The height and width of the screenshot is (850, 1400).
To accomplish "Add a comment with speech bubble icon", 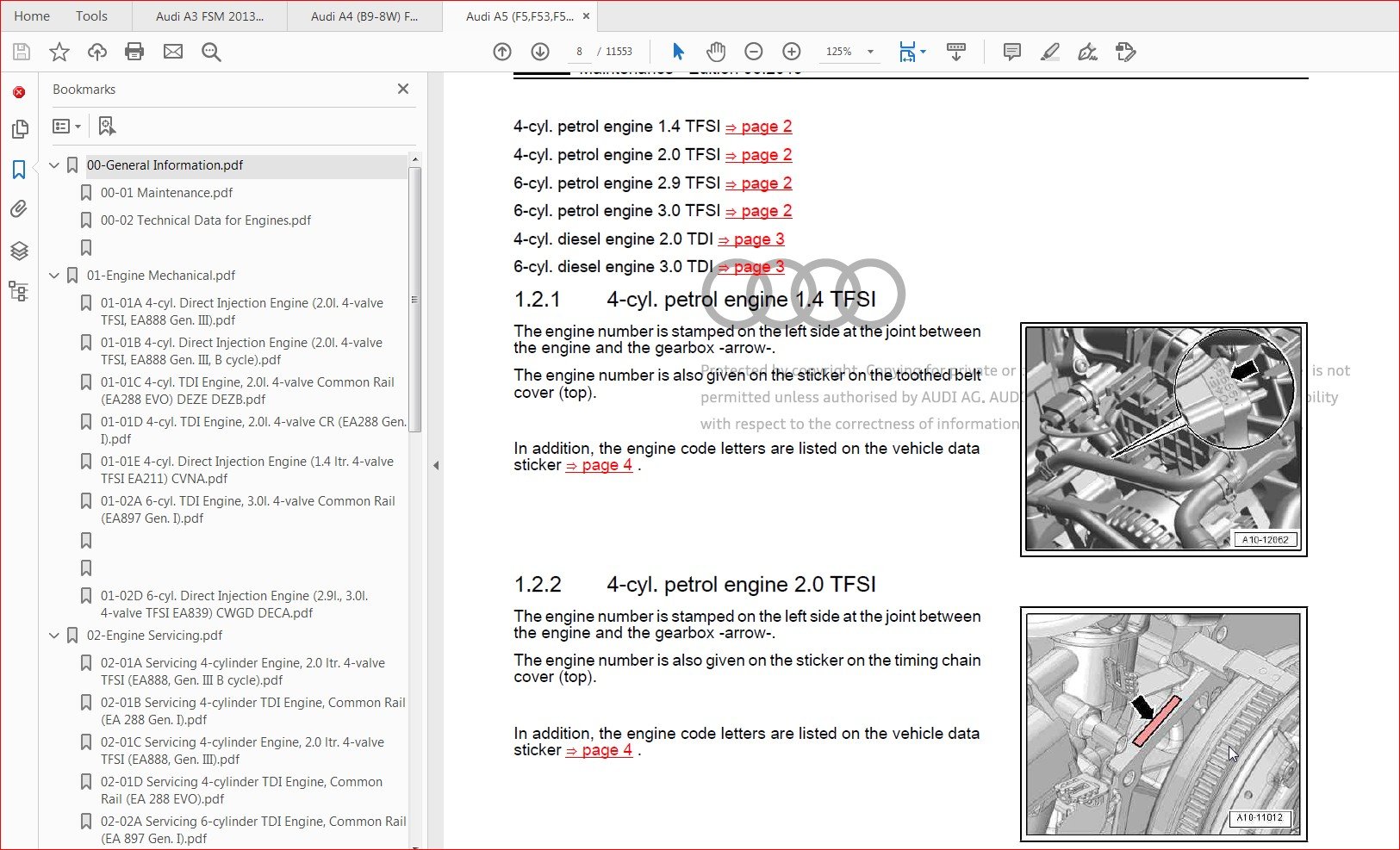I will pyautogui.click(x=1012, y=52).
